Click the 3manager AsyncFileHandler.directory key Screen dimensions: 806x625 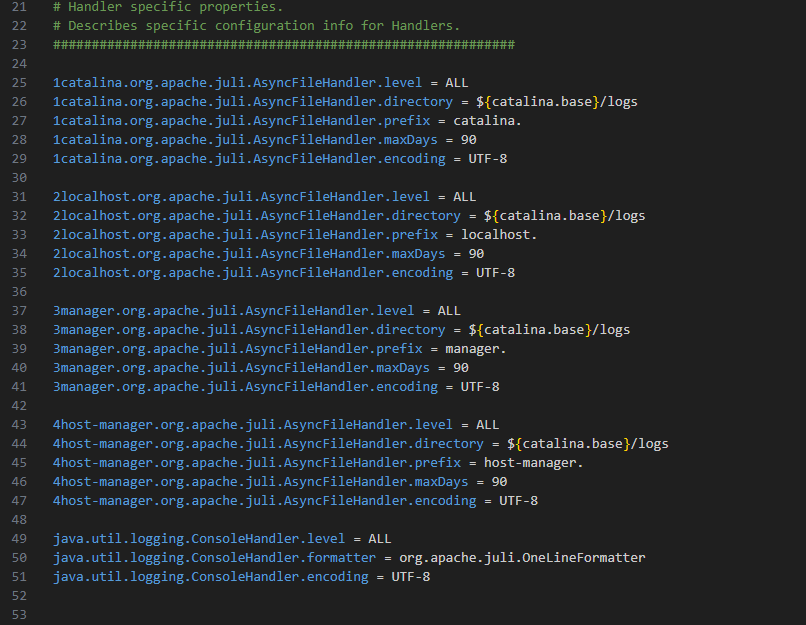[x=249, y=330]
